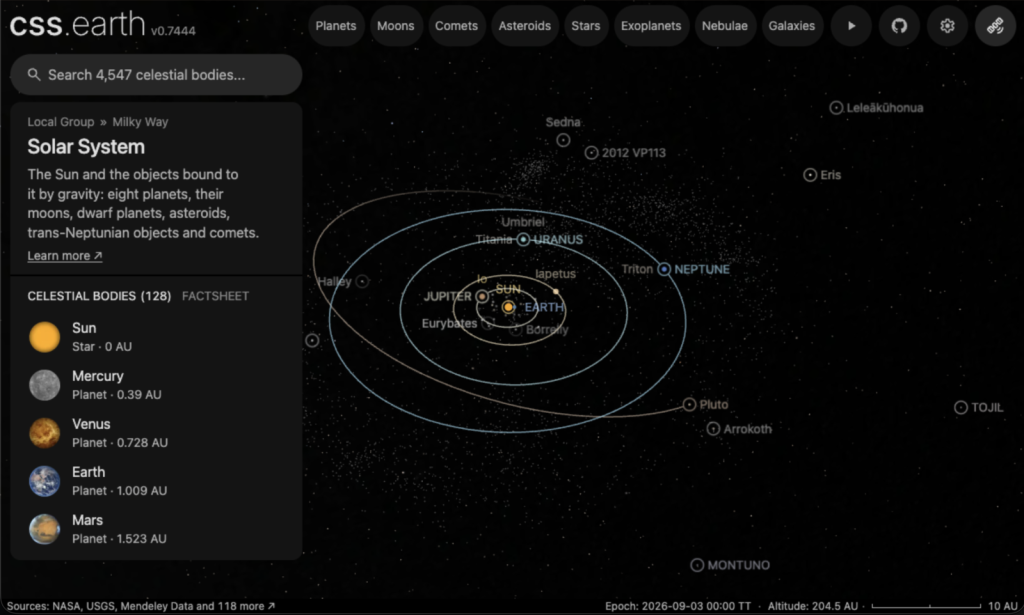
Task: Switch to the Factsheet tab
Action: point(216,296)
